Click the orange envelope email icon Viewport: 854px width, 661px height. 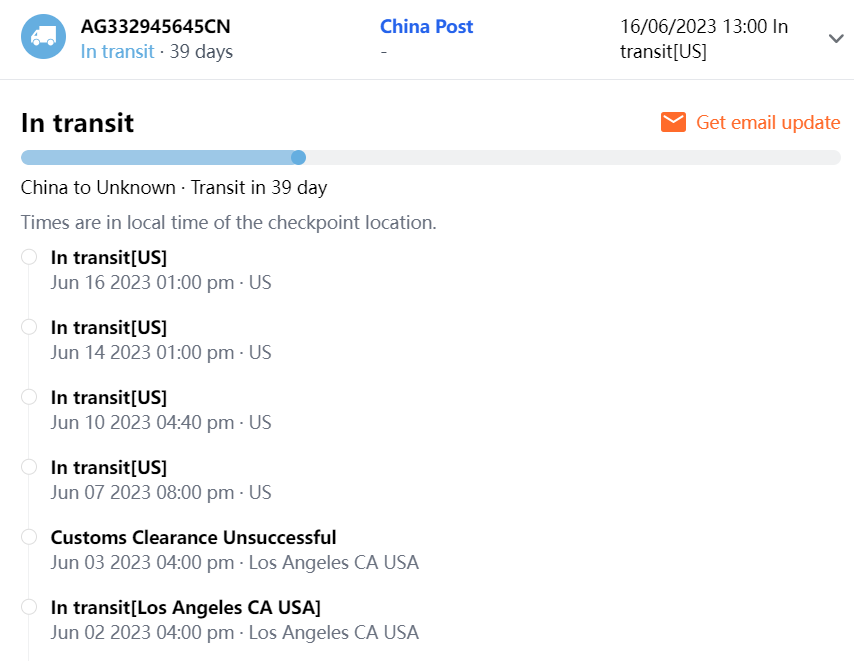pyautogui.click(x=673, y=122)
